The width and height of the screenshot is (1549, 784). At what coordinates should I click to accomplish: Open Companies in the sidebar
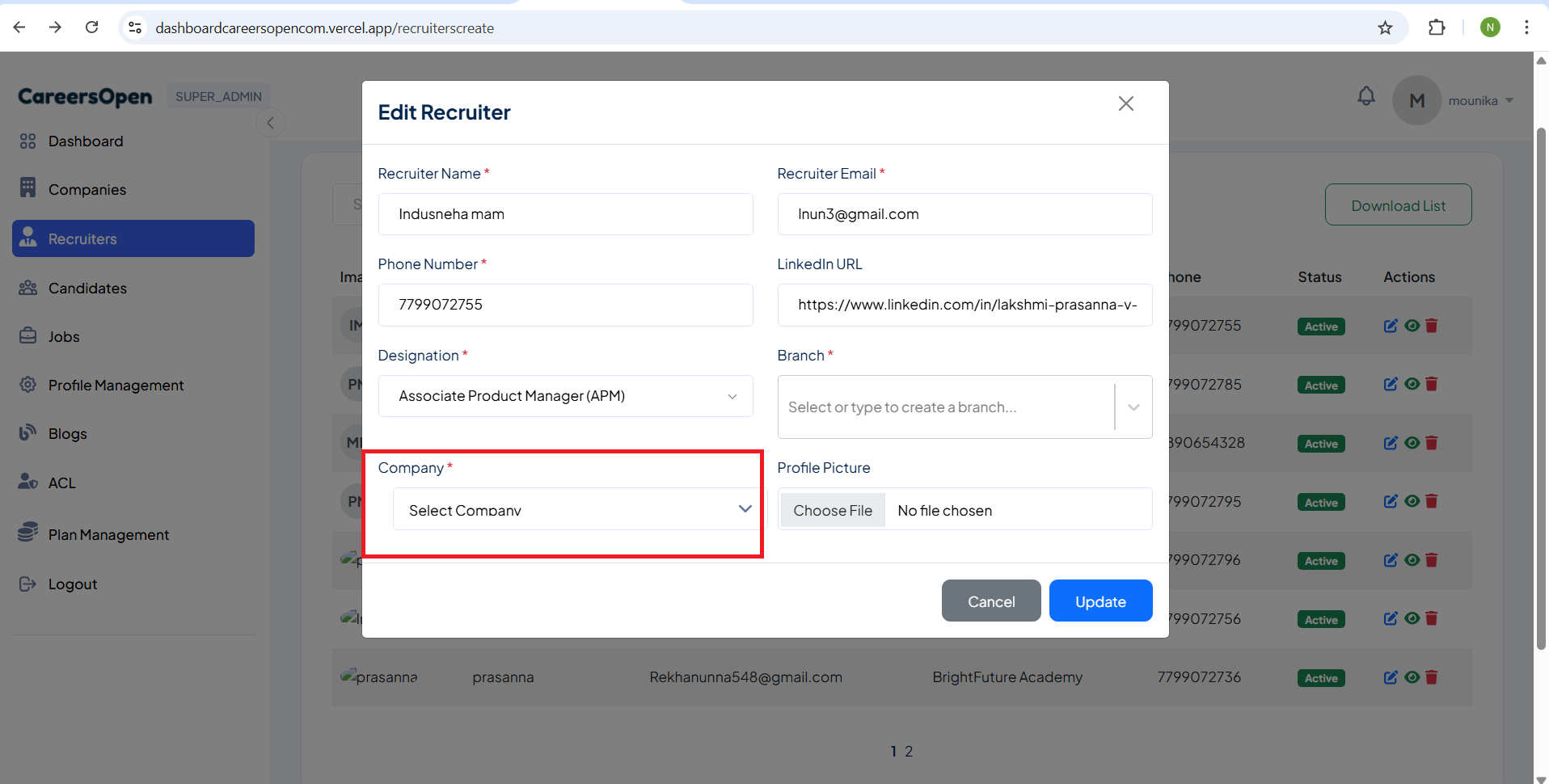(x=87, y=190)
